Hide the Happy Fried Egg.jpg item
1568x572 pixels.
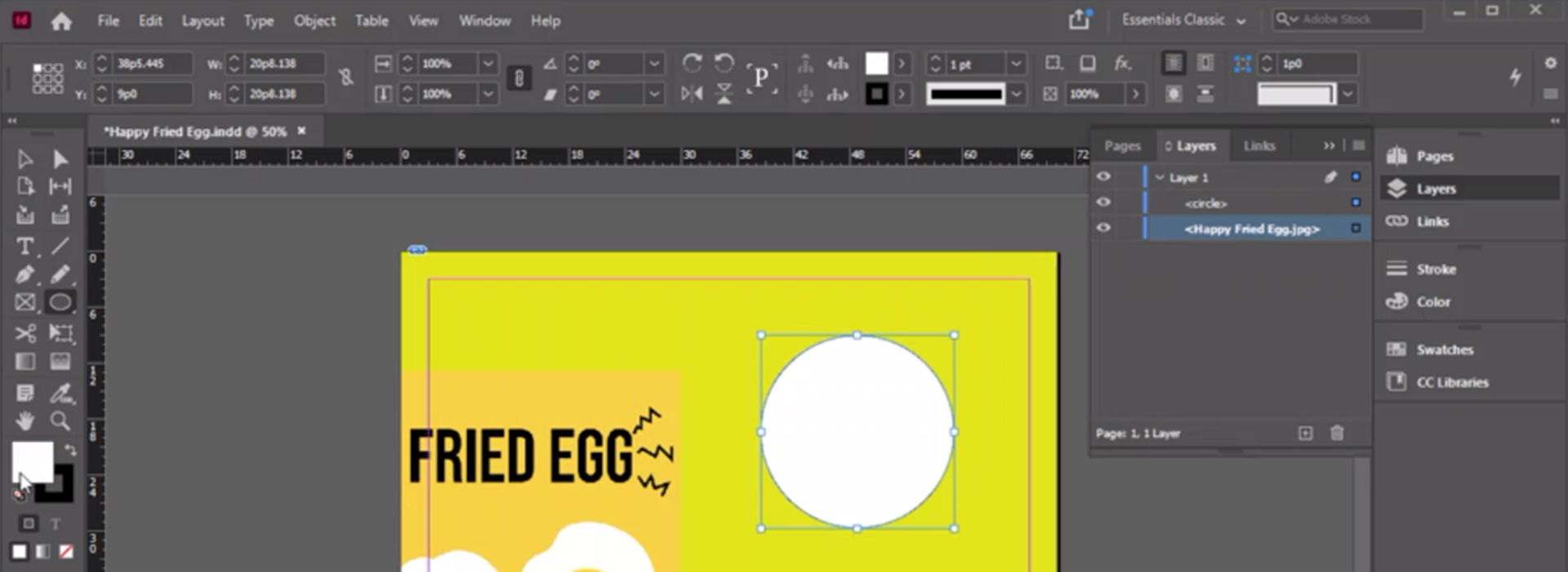pyautogui.click(x=1103, y=228)
